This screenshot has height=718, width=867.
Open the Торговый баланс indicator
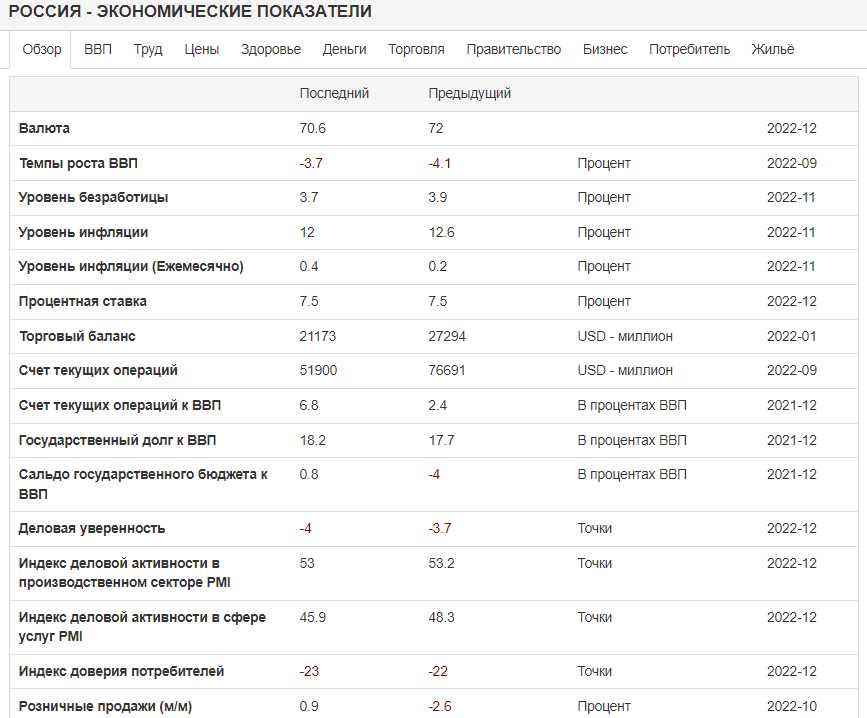pyautogui.click(x=77, y=337)
